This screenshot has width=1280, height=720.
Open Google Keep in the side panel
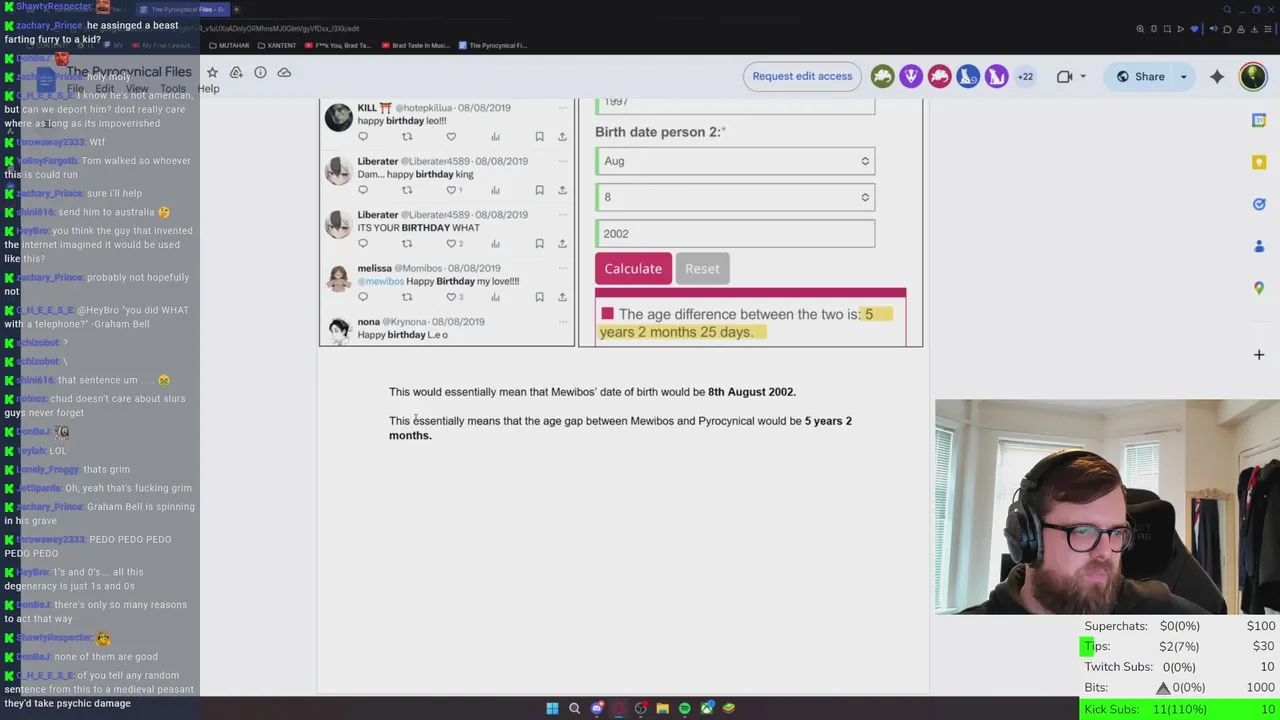[x=1259, y=162]
